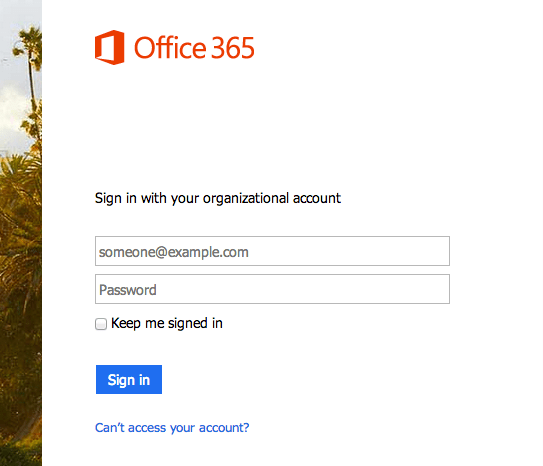Viewport: 543px width, 466px height.
Task: Focus the someone@example.com email field
Action: click(272, 251)
